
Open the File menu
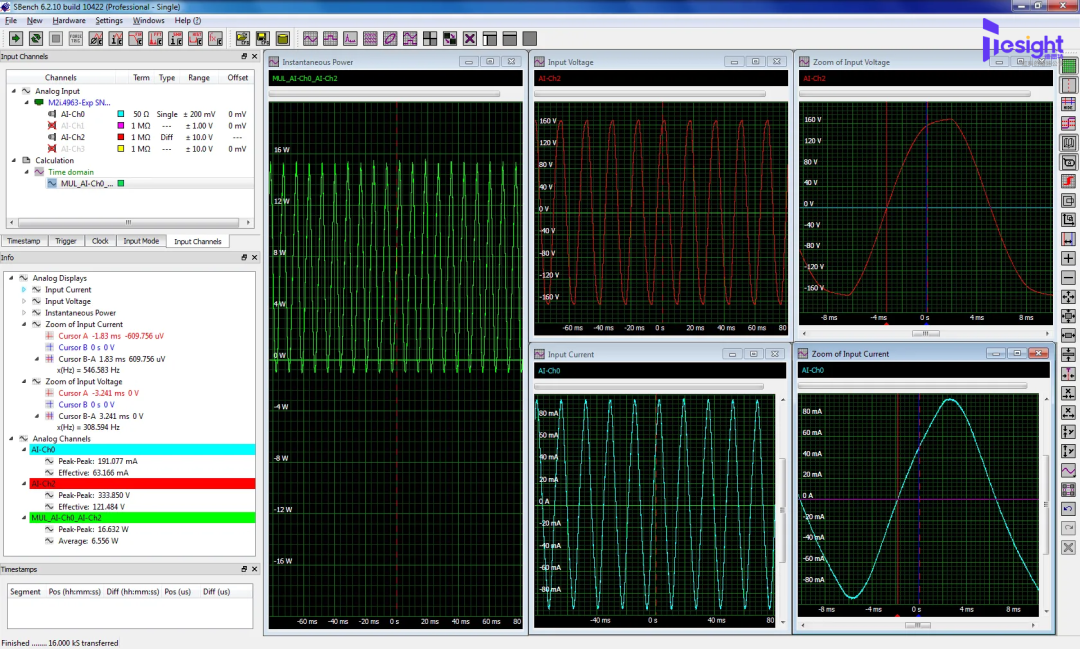point(11,21)
